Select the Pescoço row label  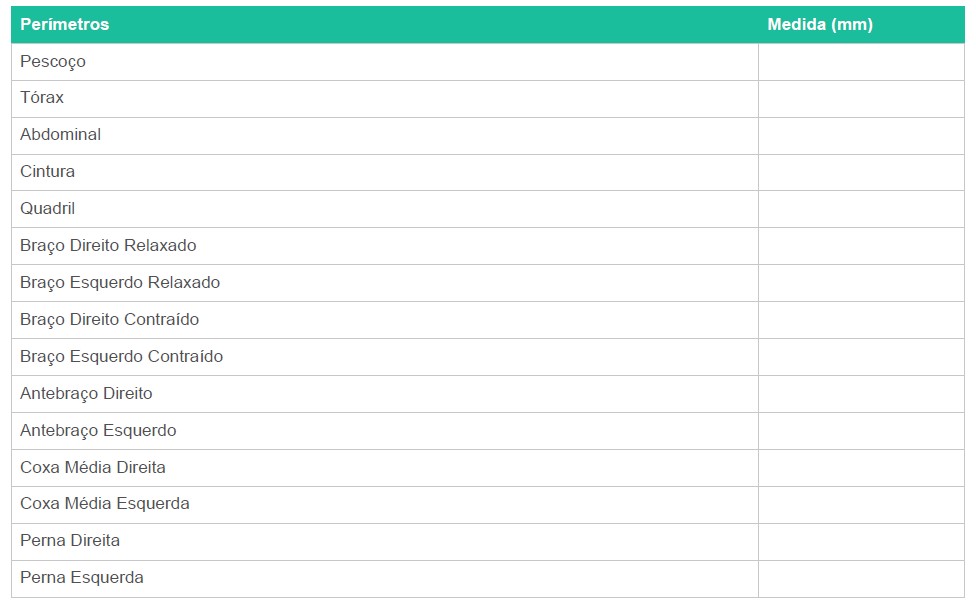(53, 62)
